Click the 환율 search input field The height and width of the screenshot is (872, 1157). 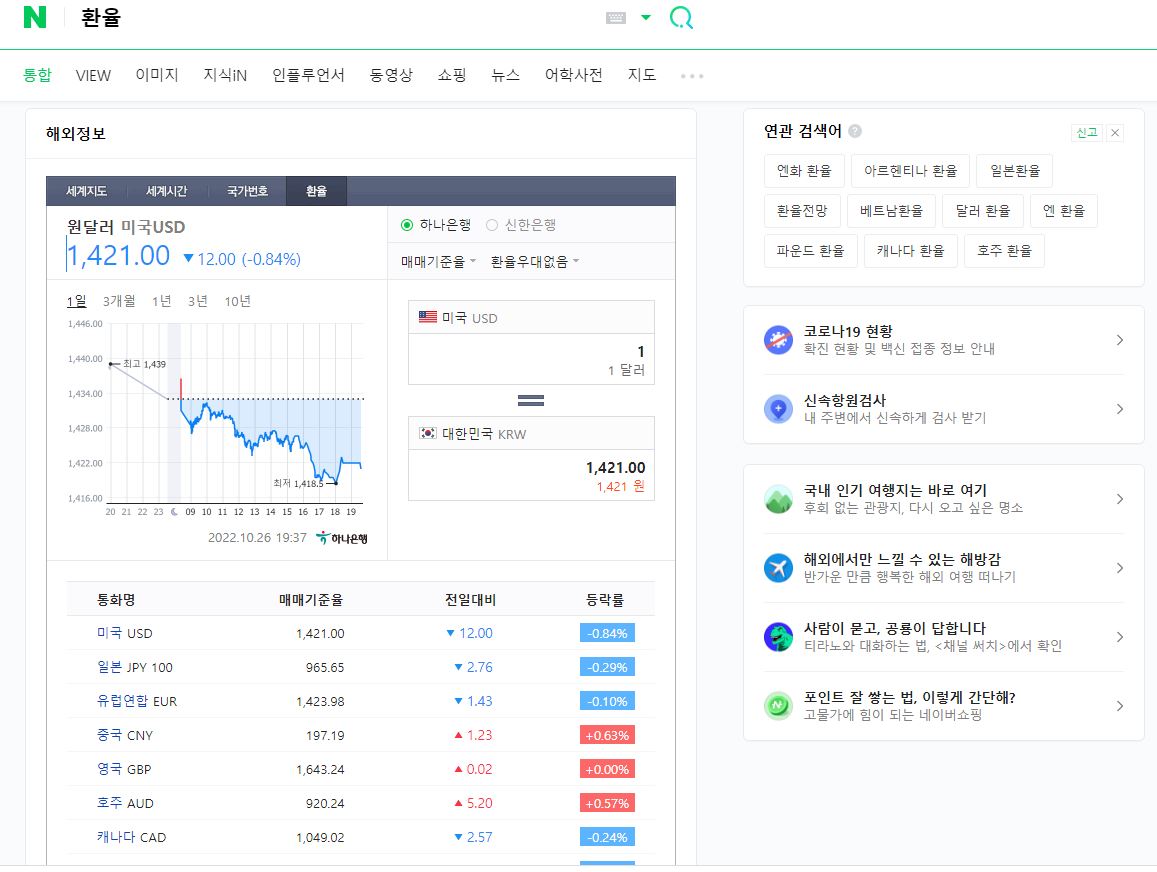coord(332,18)
